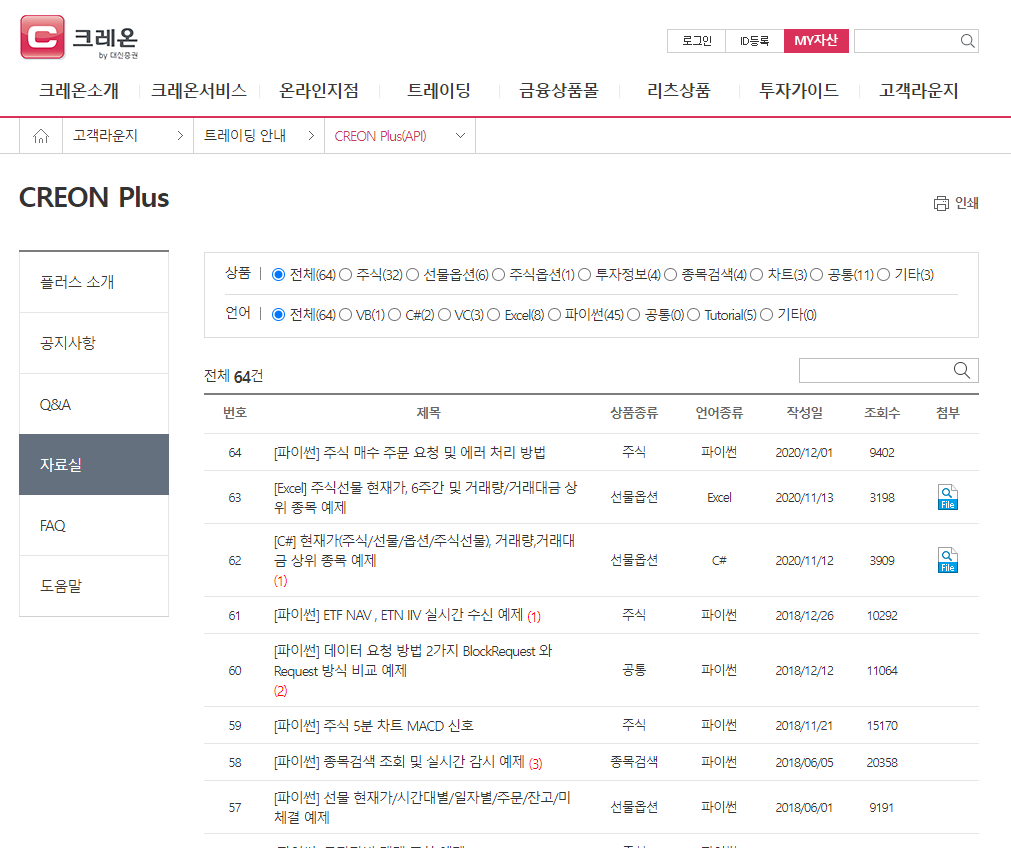Expand the CREON Plus(API) breadcrumb dropdown

[460, 136]
